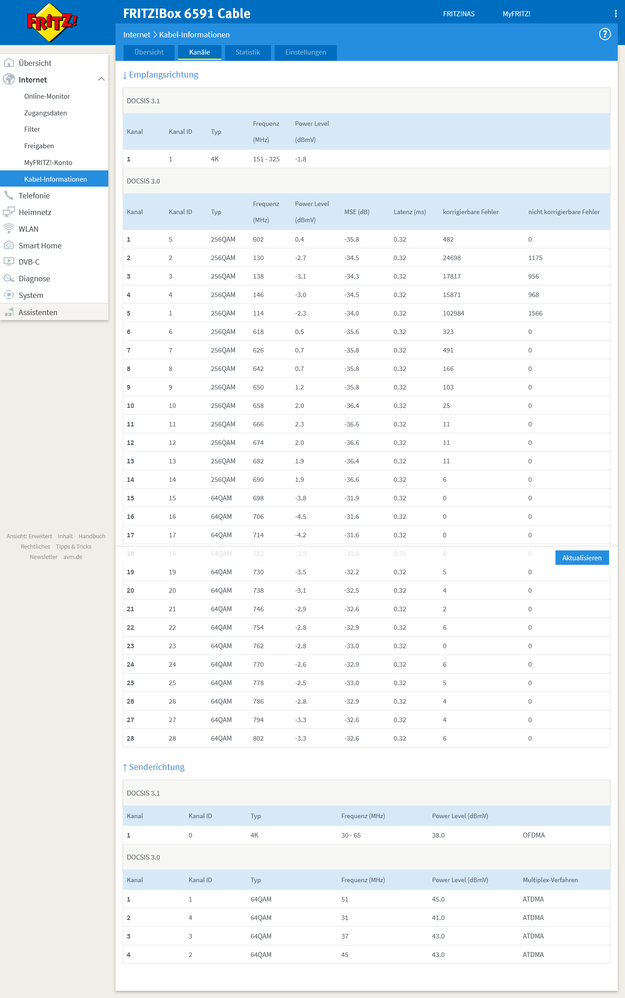This screenshot has width=625, height=998.
Task: Open Online-Monitor in sidebar
Action: tap(47, 96)
